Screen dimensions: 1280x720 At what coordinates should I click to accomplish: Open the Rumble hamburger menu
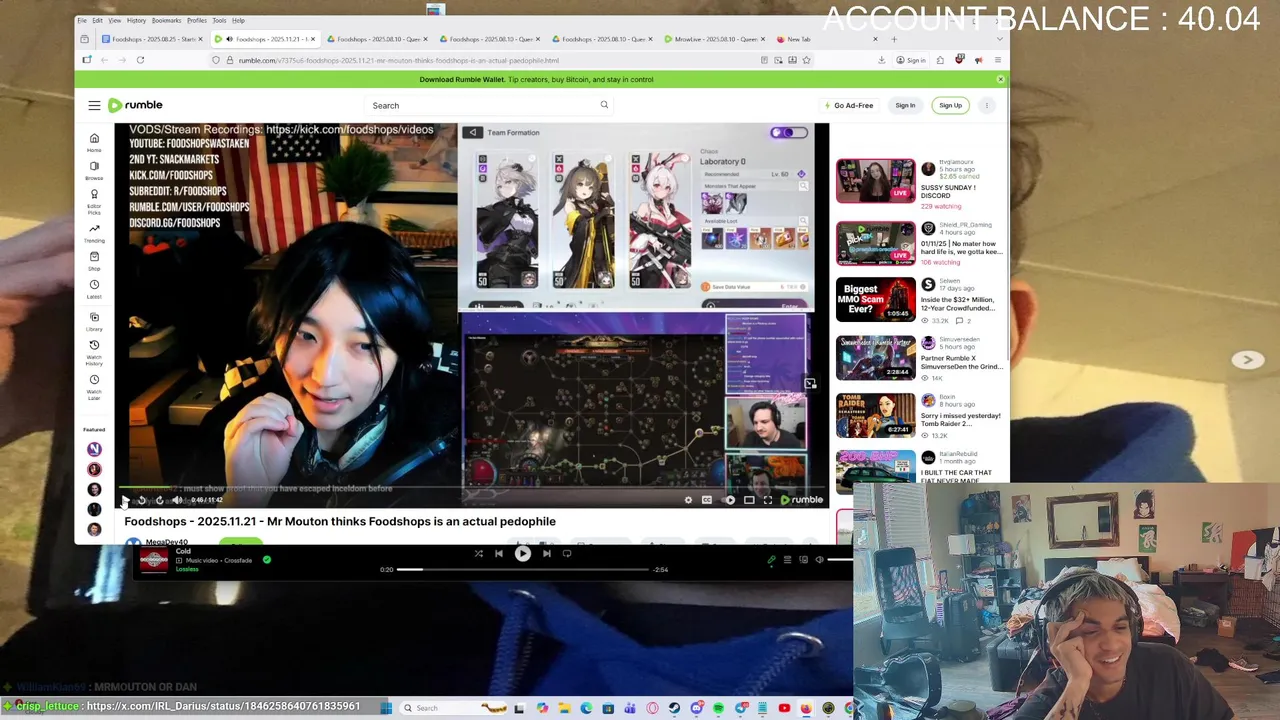(x=94, y=105)
